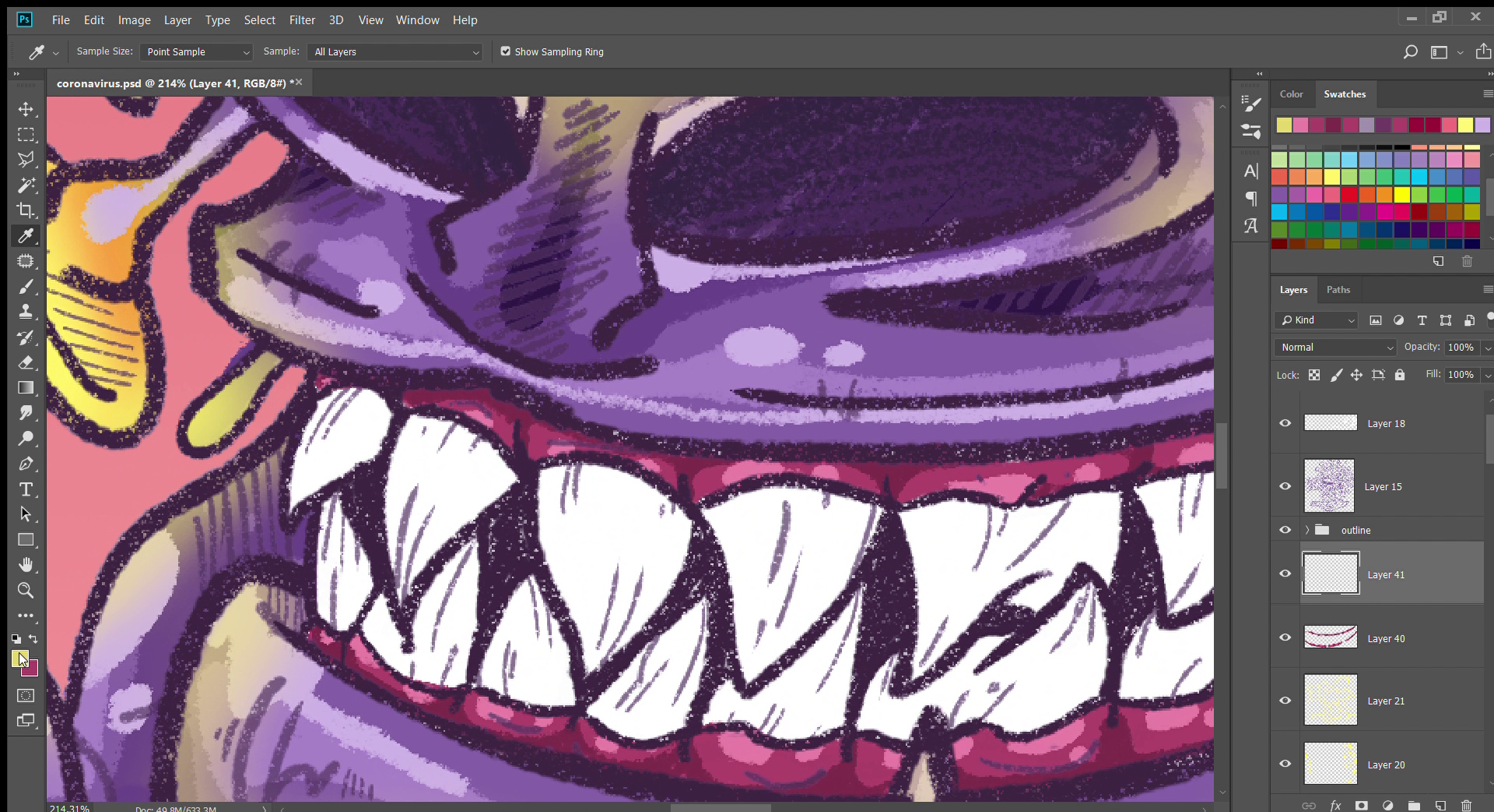
Task: Switch to the Color tab
Action: (1291, 94)
